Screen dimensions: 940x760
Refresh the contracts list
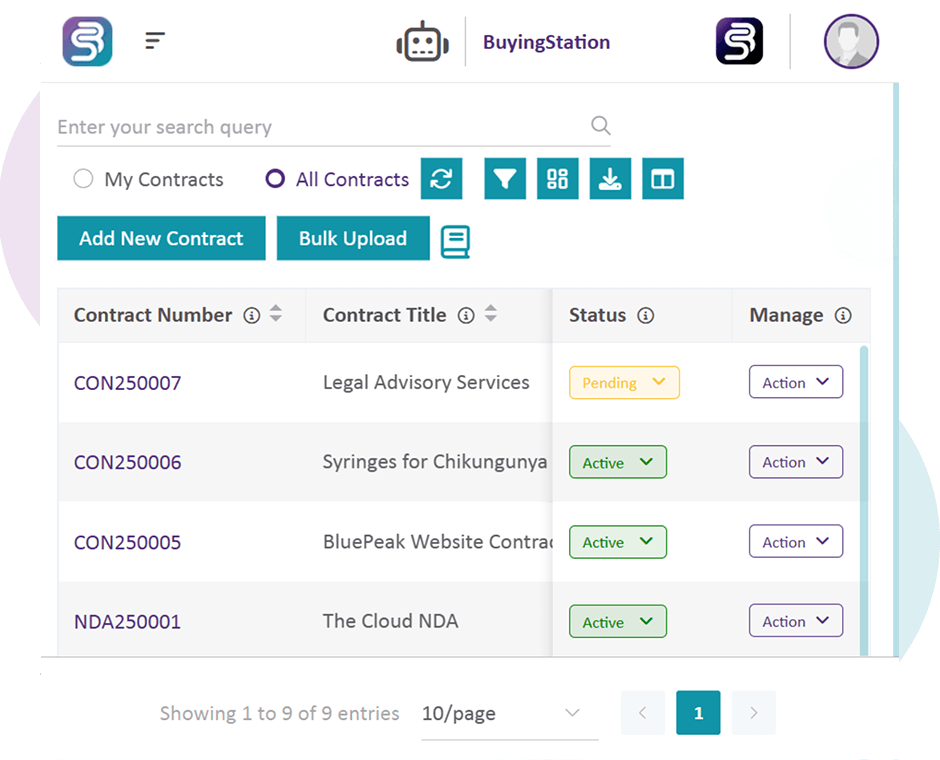coord(441,179)
